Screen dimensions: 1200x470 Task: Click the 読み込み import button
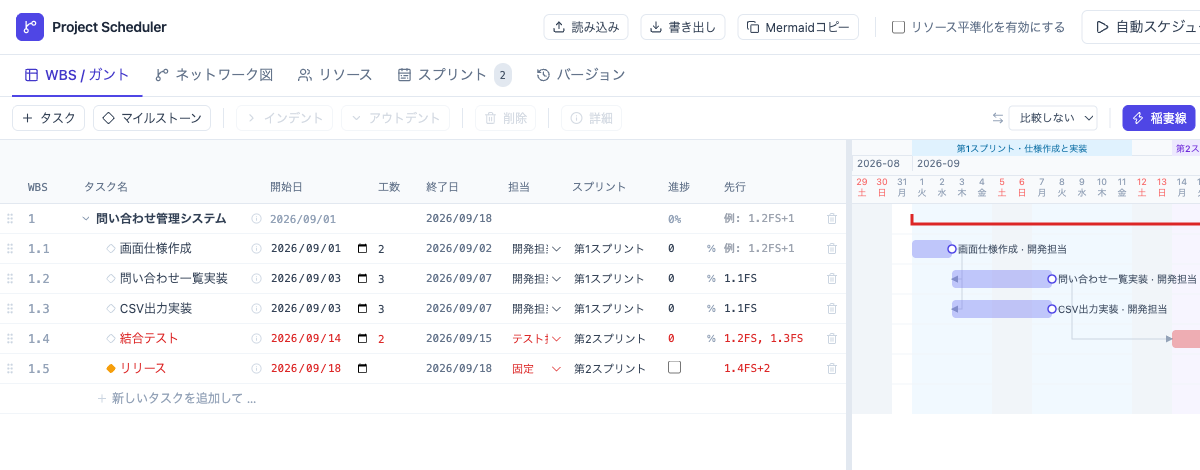click(x=586, y=27)
